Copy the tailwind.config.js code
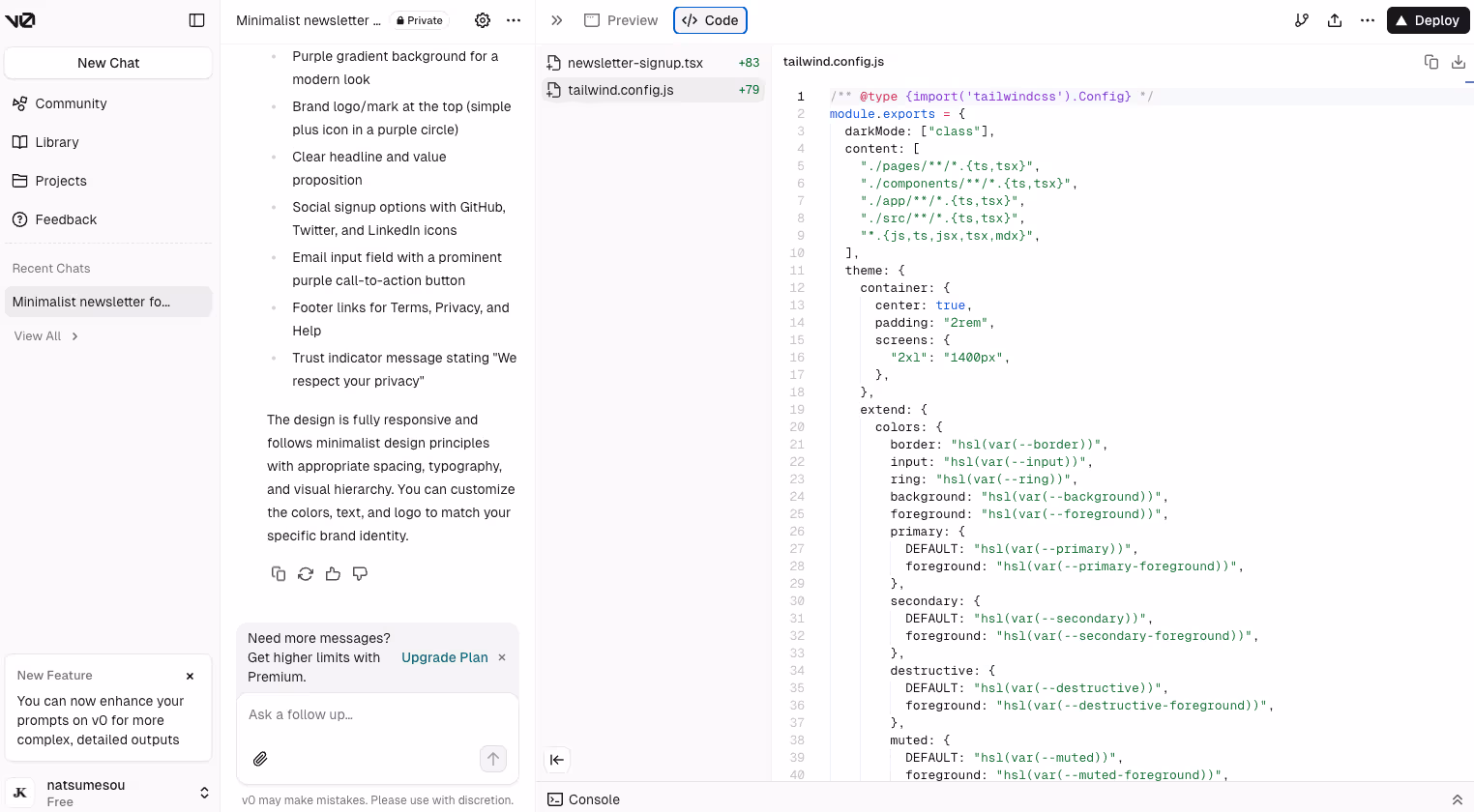 click(x=1431, y=62)
